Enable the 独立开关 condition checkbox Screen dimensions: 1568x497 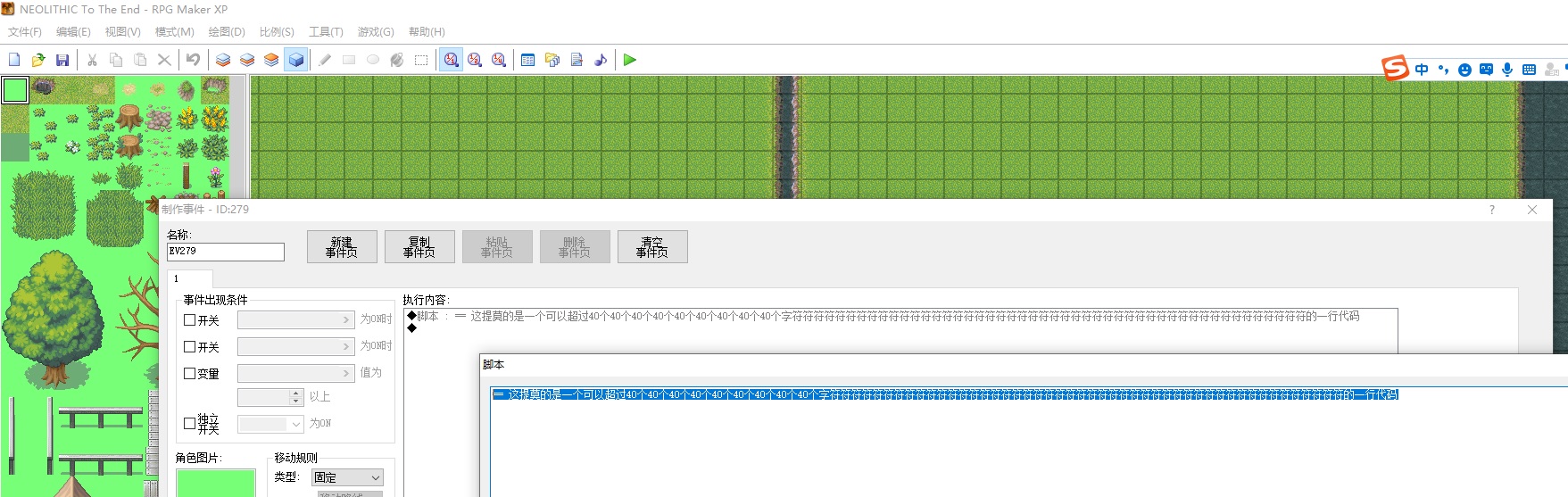tap(189, 423)
